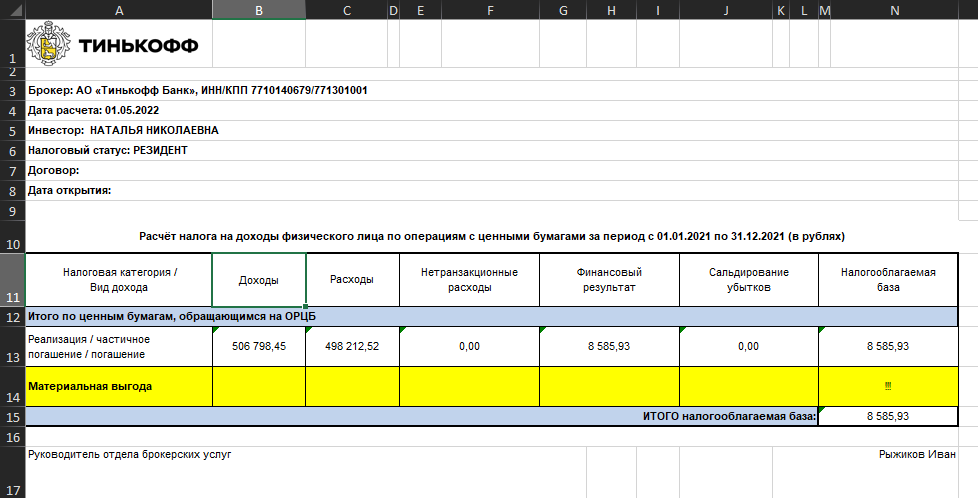The height and width of the screenshot is (498, 978).
Task: Click the 'Договор:' cell
Action: pyautogui.click(x=491, y=170)
